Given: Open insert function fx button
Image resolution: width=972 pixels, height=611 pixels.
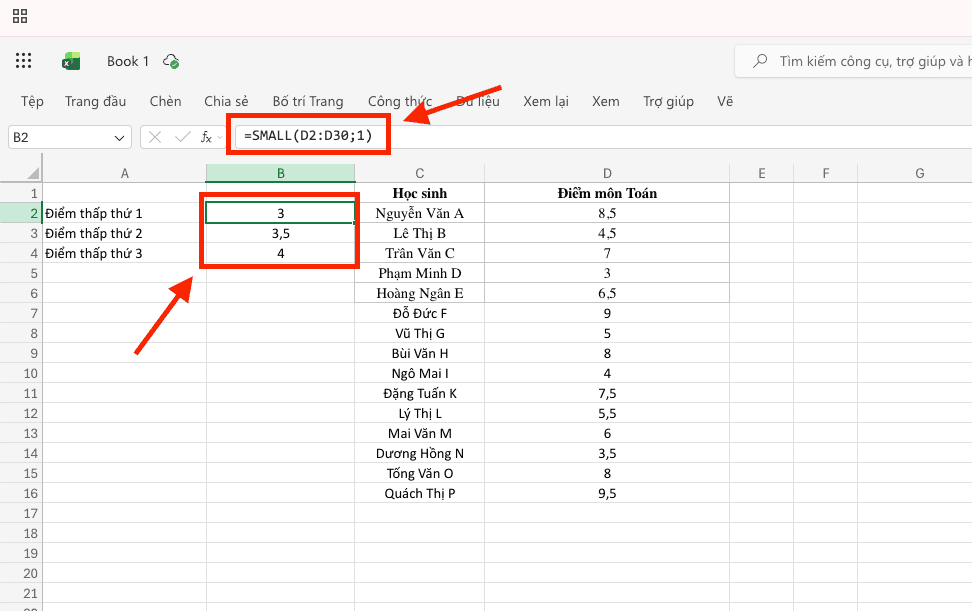Looking at the screenshot, I should click(x=206, y=137).
